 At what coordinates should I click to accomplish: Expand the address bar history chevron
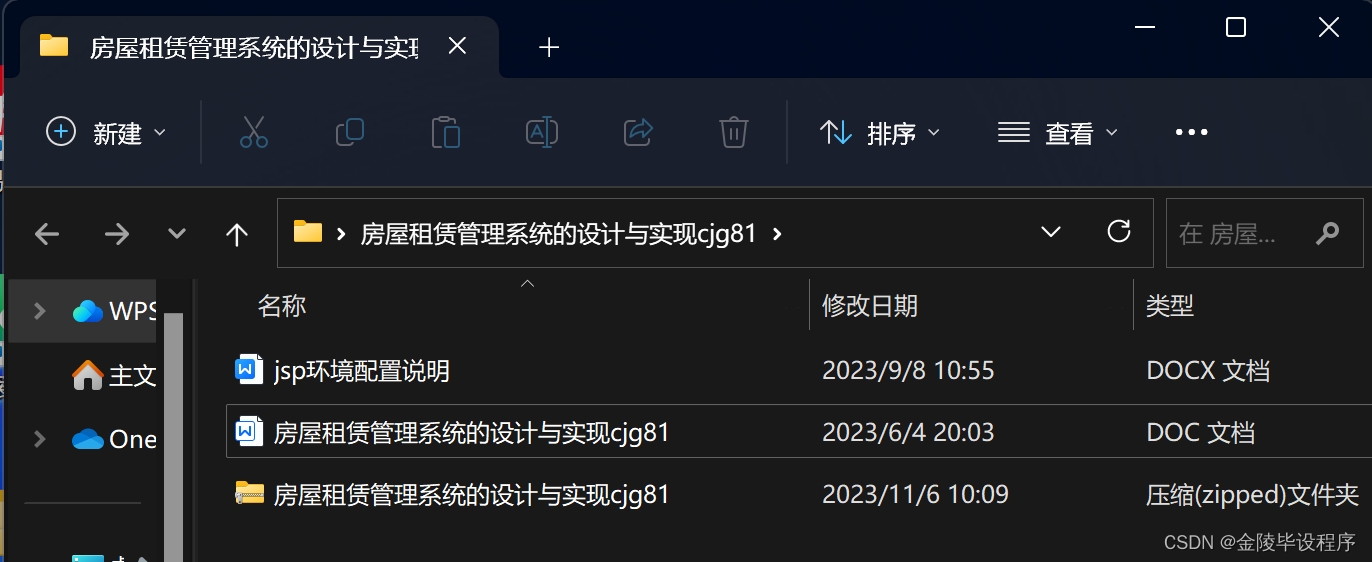[x=1051, y=233]
